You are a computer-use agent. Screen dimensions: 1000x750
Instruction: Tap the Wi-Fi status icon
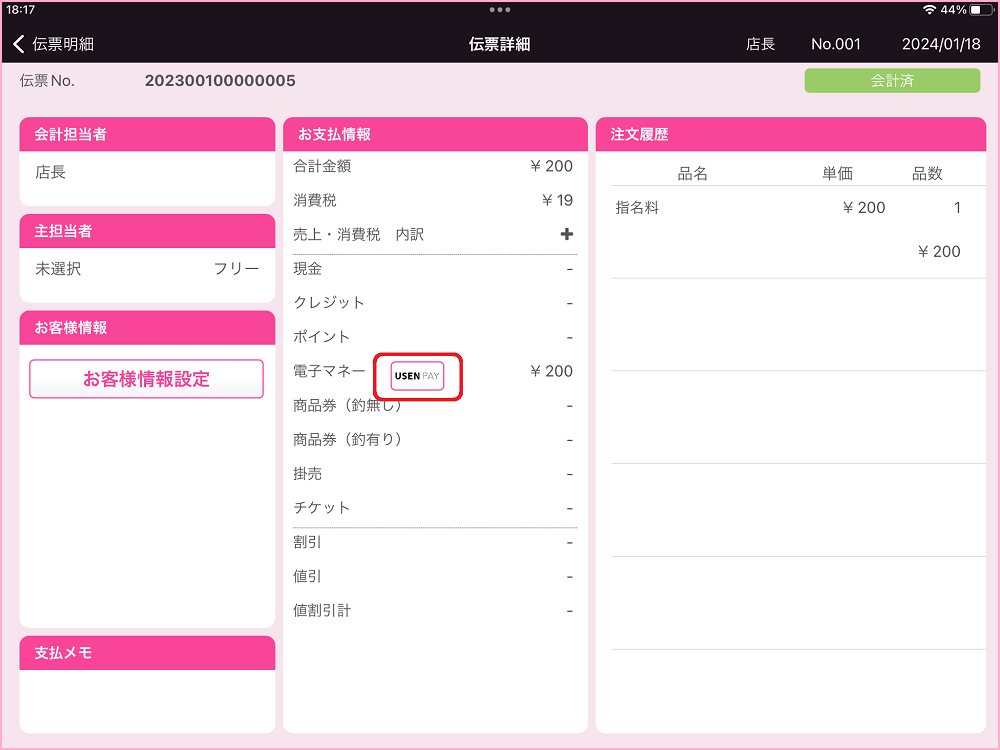point(929,9)
